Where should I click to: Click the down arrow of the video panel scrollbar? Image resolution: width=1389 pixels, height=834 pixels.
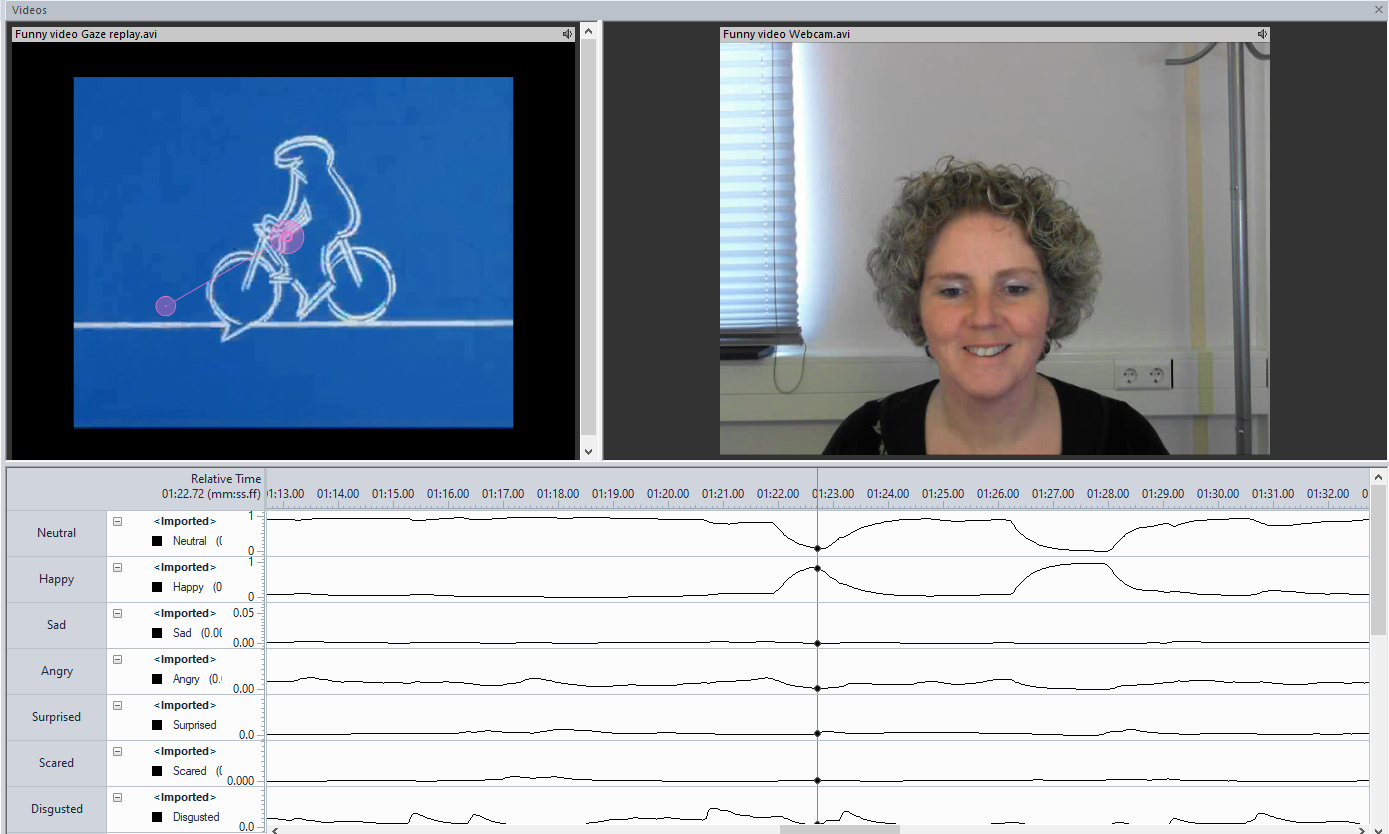point(588,452)
